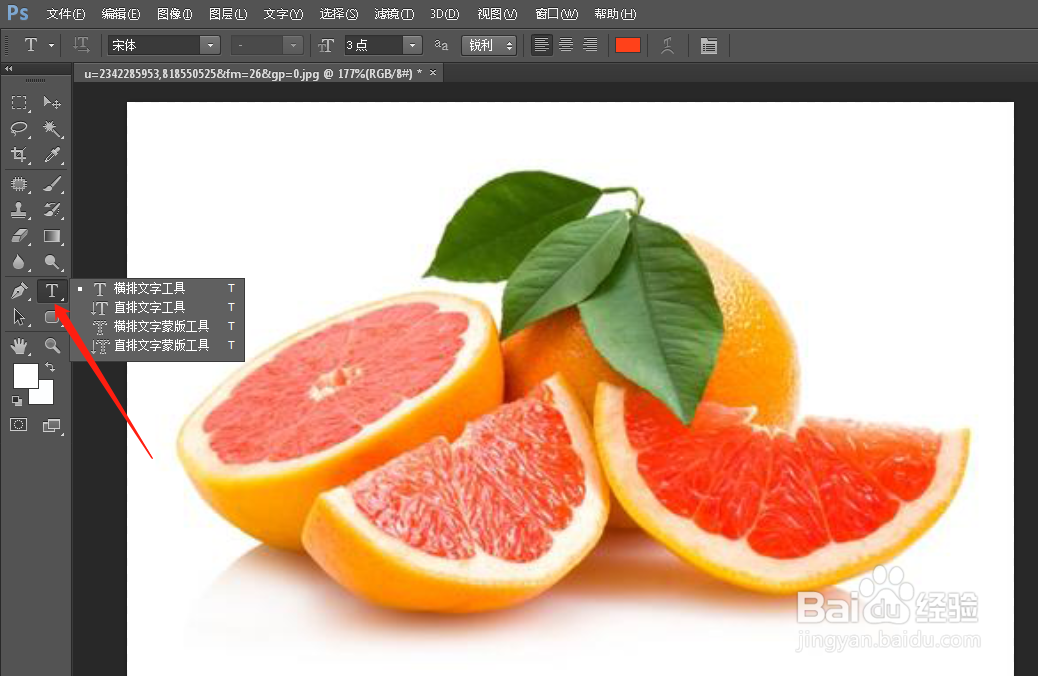The image size is (1038, 676).
Task: Select the Eraser tool
Action: (19, 236)
